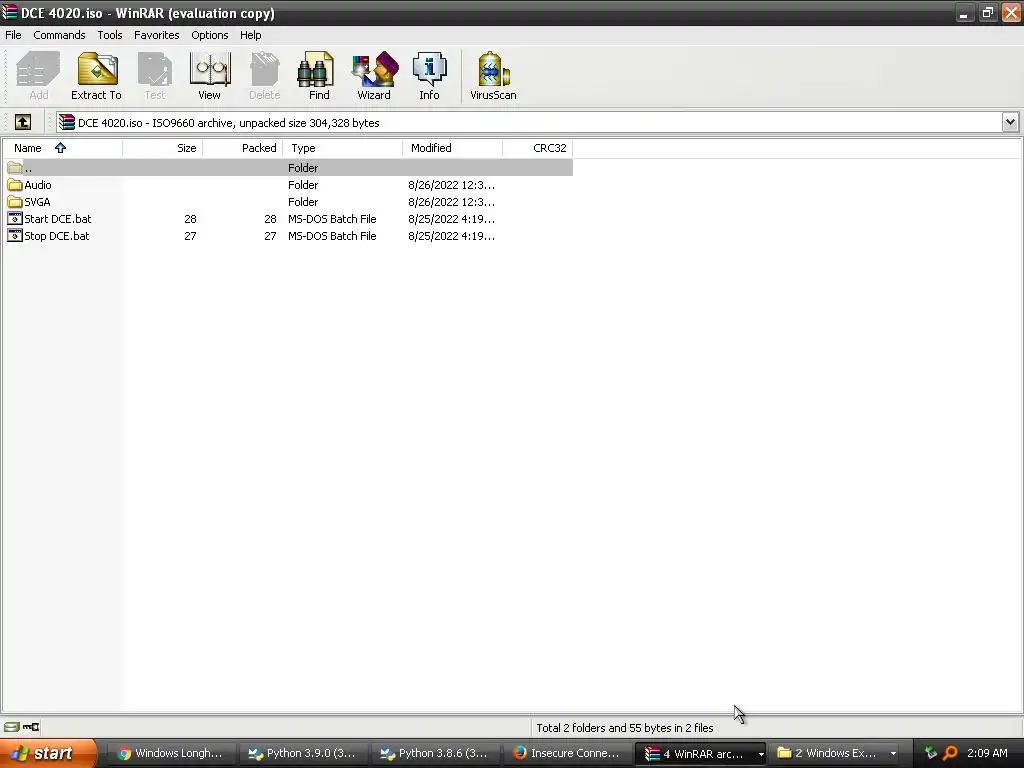
Task: Click the WinRAR title bar icon
Action: pos(10,12)
